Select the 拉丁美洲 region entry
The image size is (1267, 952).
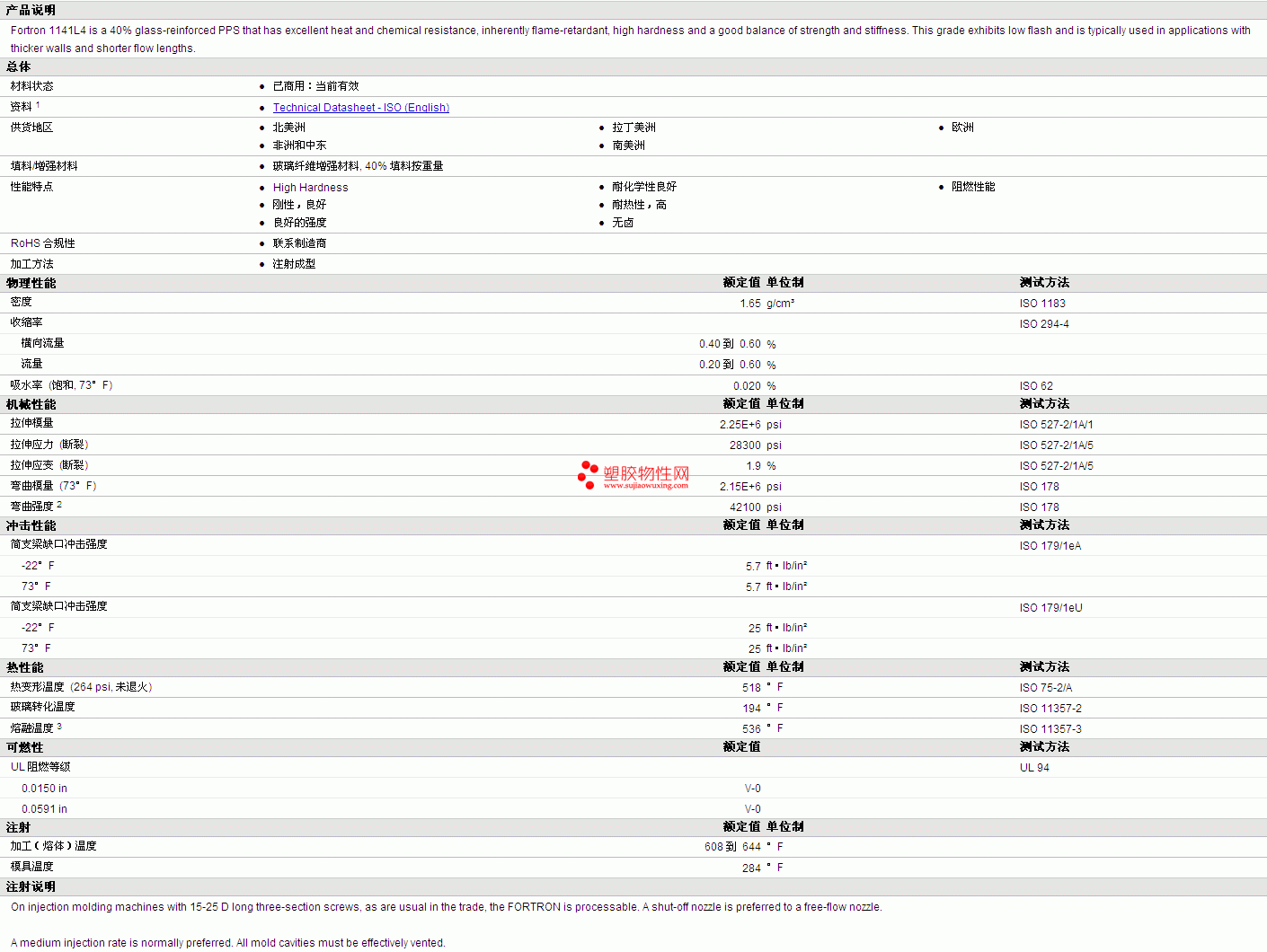click(633, 128)
